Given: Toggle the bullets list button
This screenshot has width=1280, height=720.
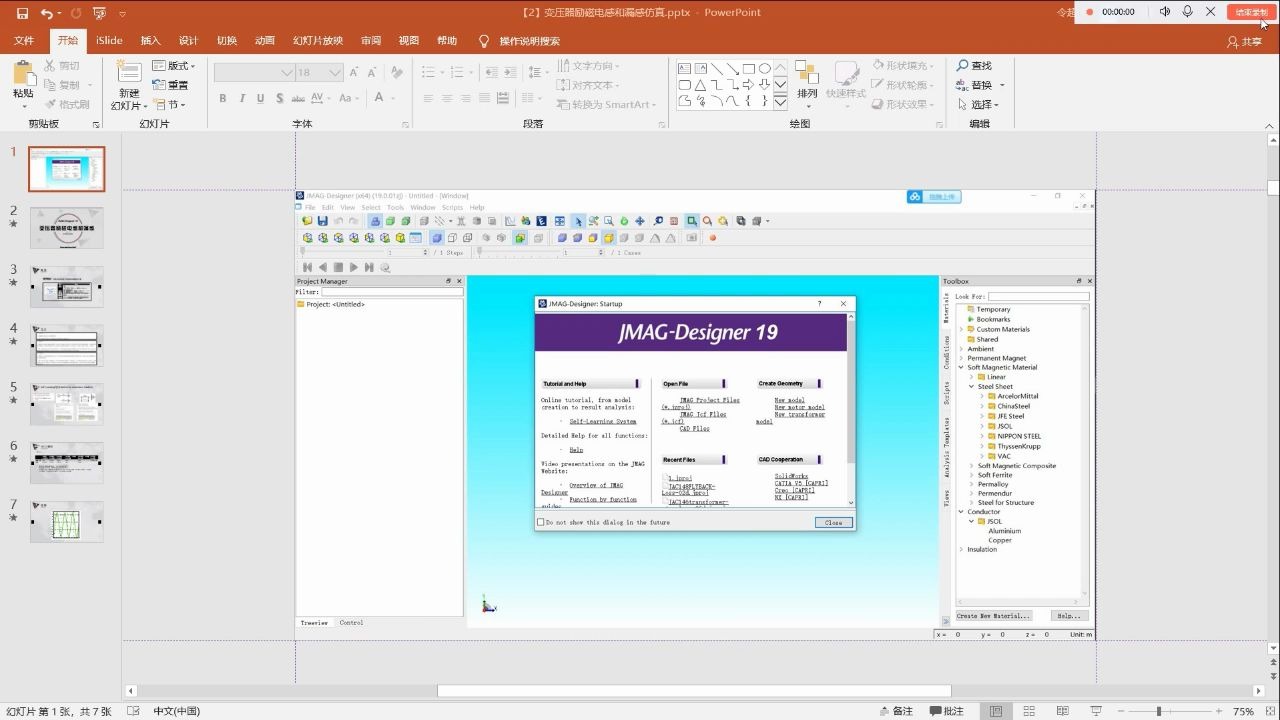Looking at the screenshot, I should coord(428,72).
